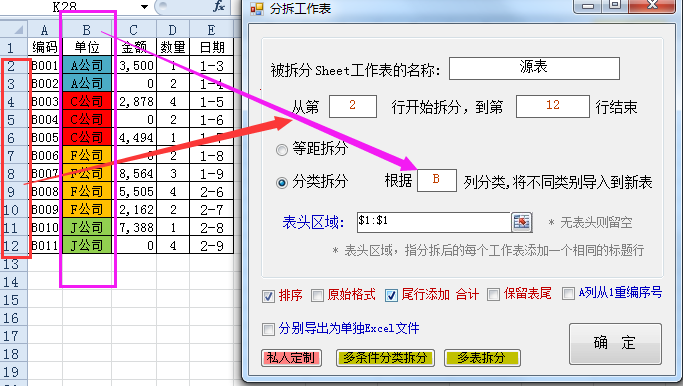Open the Name Box dropdown arrow
683x386 pixels.
tap(144, 7)
